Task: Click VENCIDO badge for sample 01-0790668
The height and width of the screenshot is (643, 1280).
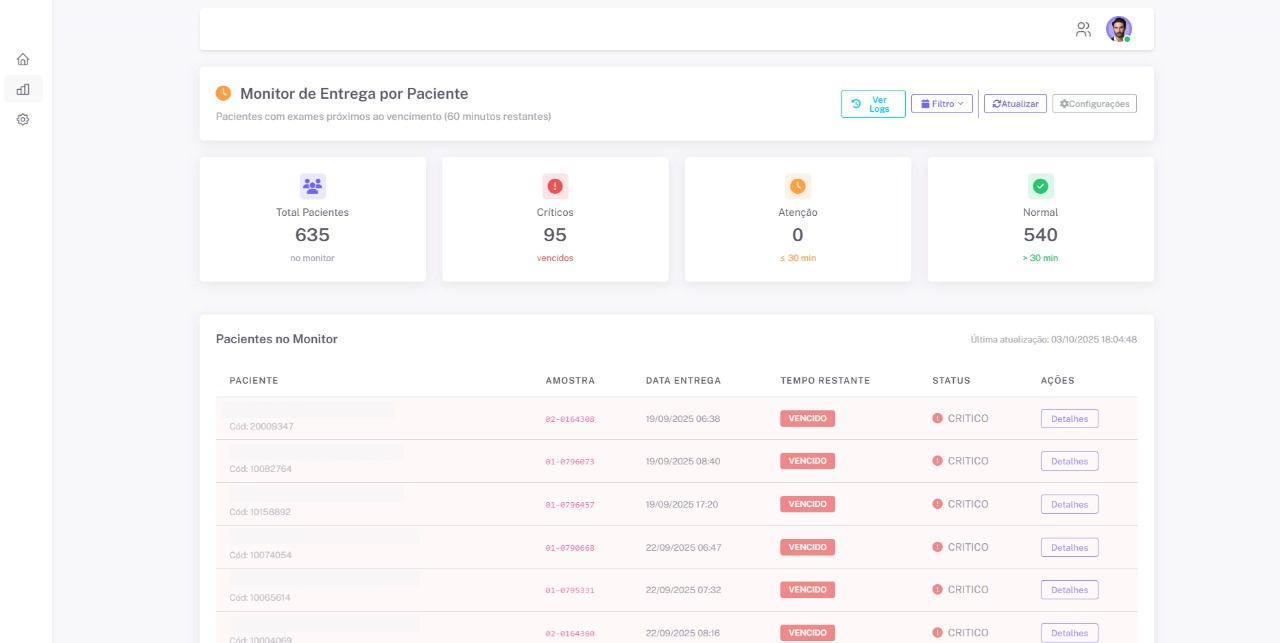Action: [x=807, y=547]
